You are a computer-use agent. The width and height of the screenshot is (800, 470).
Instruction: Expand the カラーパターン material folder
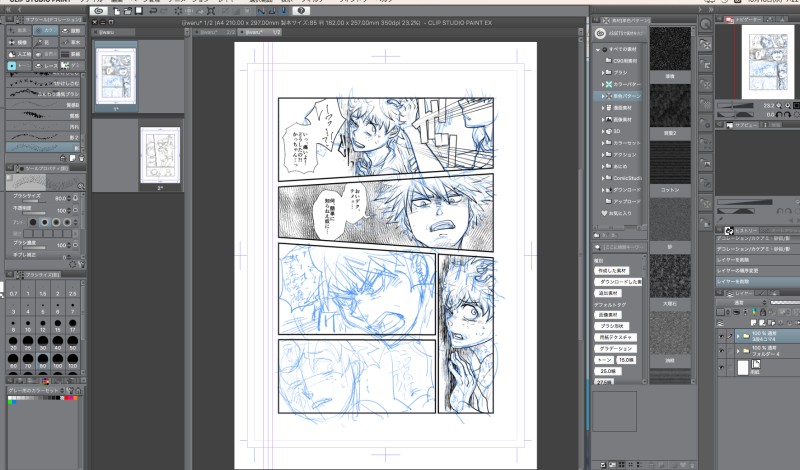coord(603,84)
